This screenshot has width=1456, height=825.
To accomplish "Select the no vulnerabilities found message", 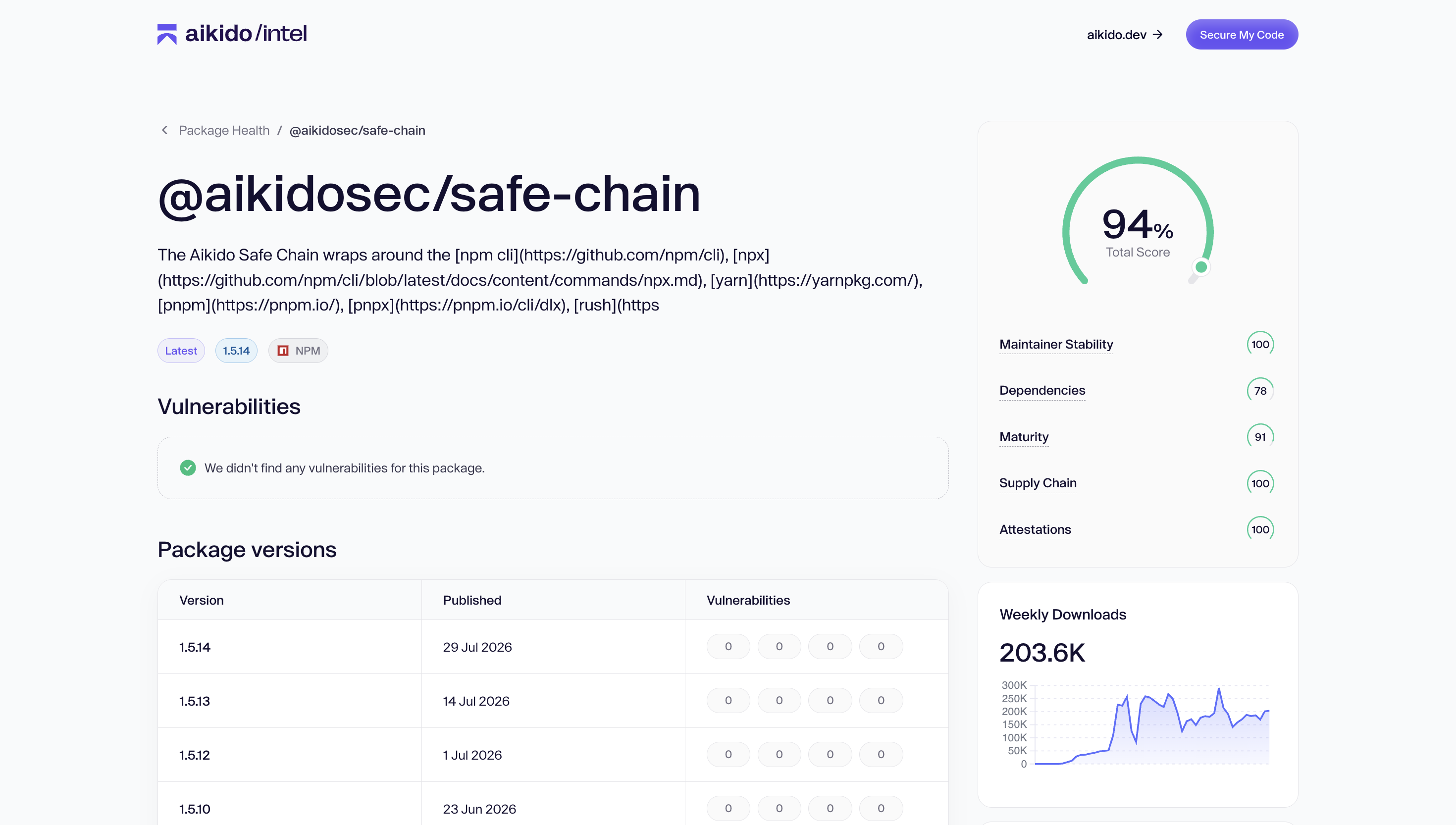I will click(x=345, y=468).
